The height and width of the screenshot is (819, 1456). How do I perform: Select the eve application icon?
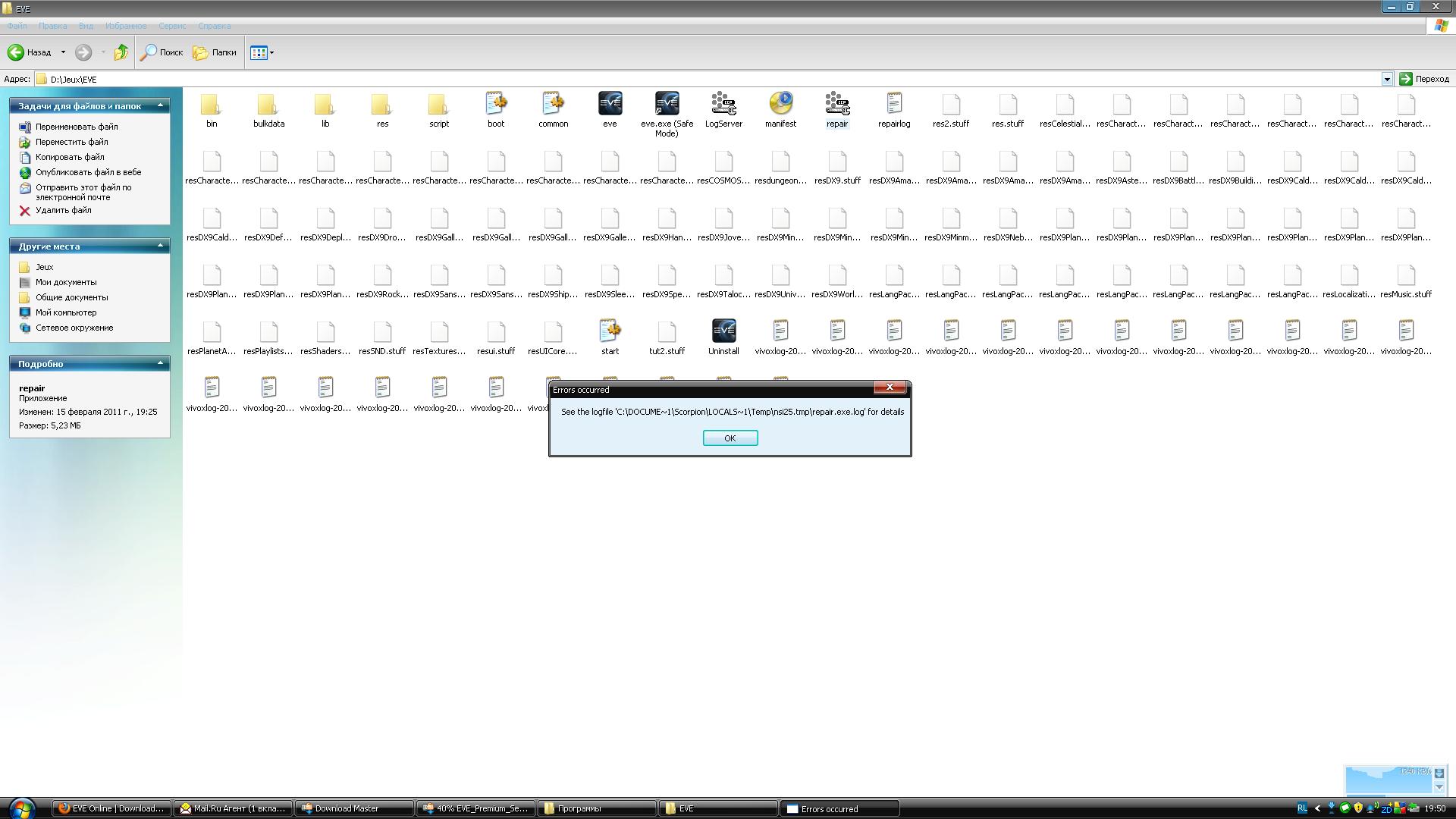[610, 104]
